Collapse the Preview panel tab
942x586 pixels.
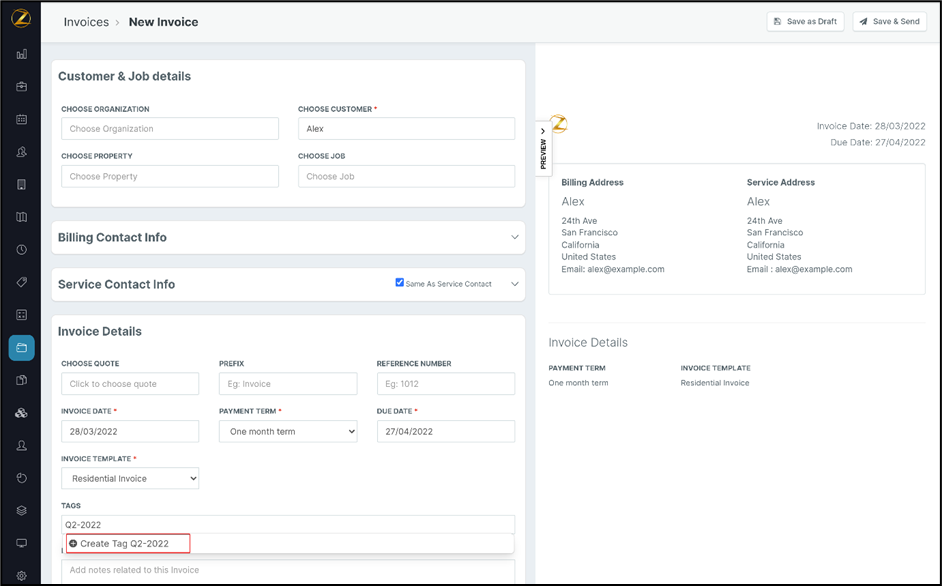pos(543,146)
